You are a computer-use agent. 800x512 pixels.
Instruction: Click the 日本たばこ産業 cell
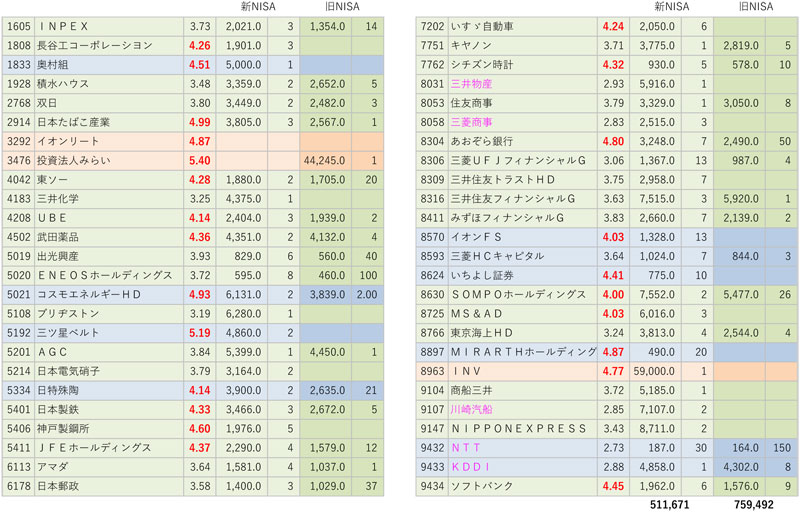point(109,122)
